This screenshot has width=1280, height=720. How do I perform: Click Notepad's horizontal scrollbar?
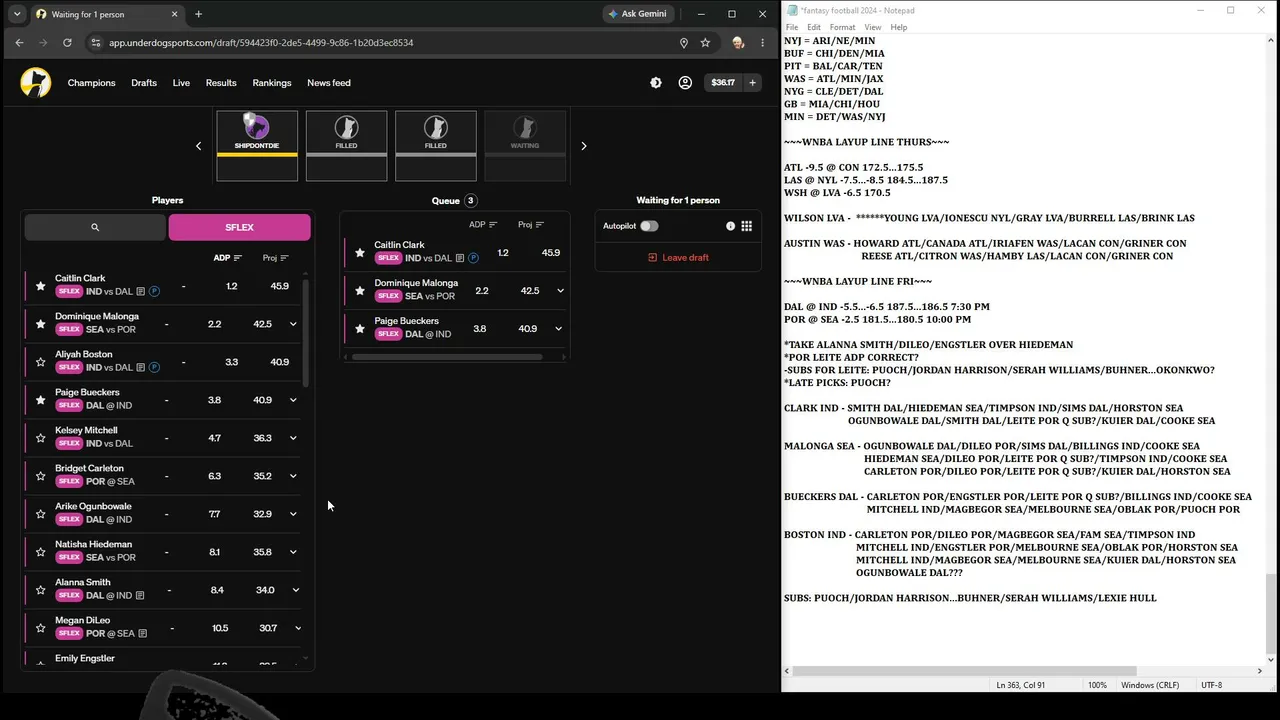click(966, 671)
